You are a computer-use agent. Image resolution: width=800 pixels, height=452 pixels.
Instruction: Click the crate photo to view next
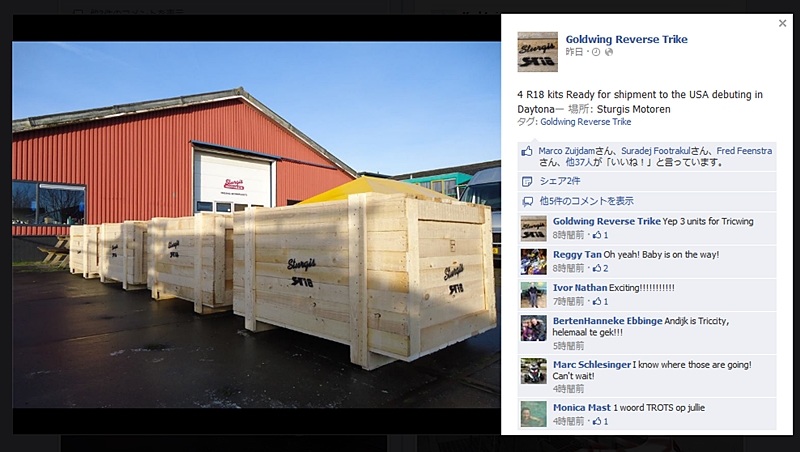tap(256, 224)
